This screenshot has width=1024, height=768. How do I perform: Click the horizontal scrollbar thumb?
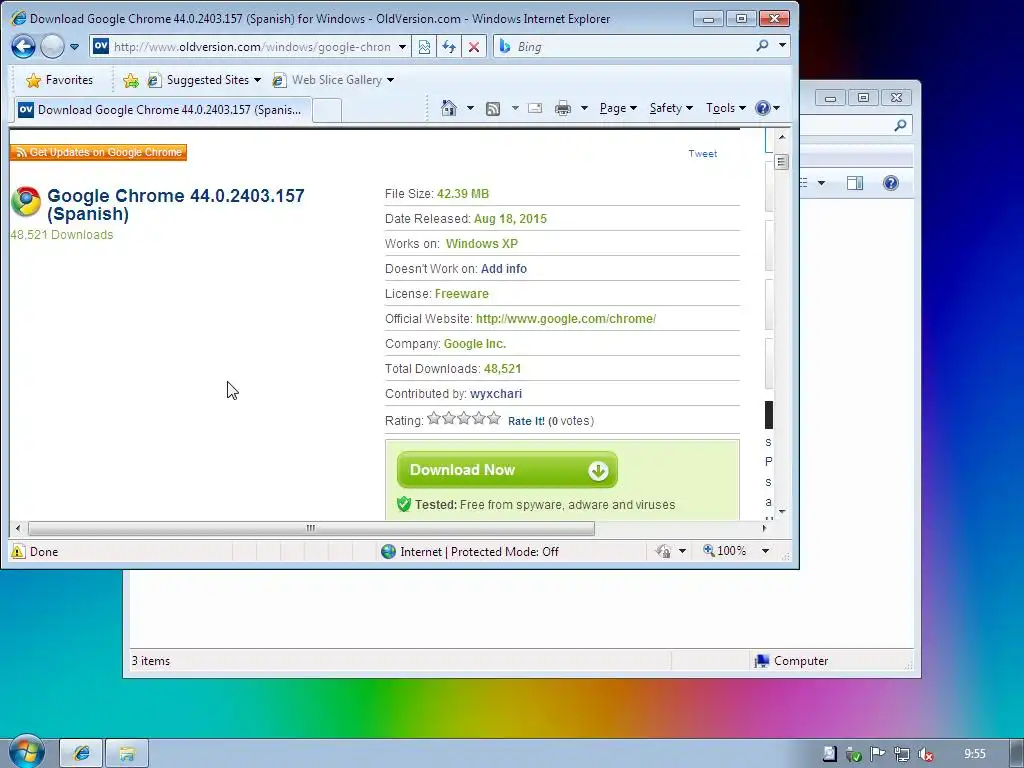pos(311,528)
